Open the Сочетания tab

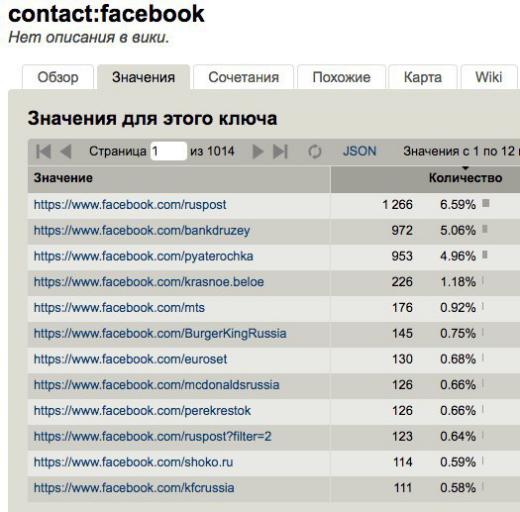point(244,77)
